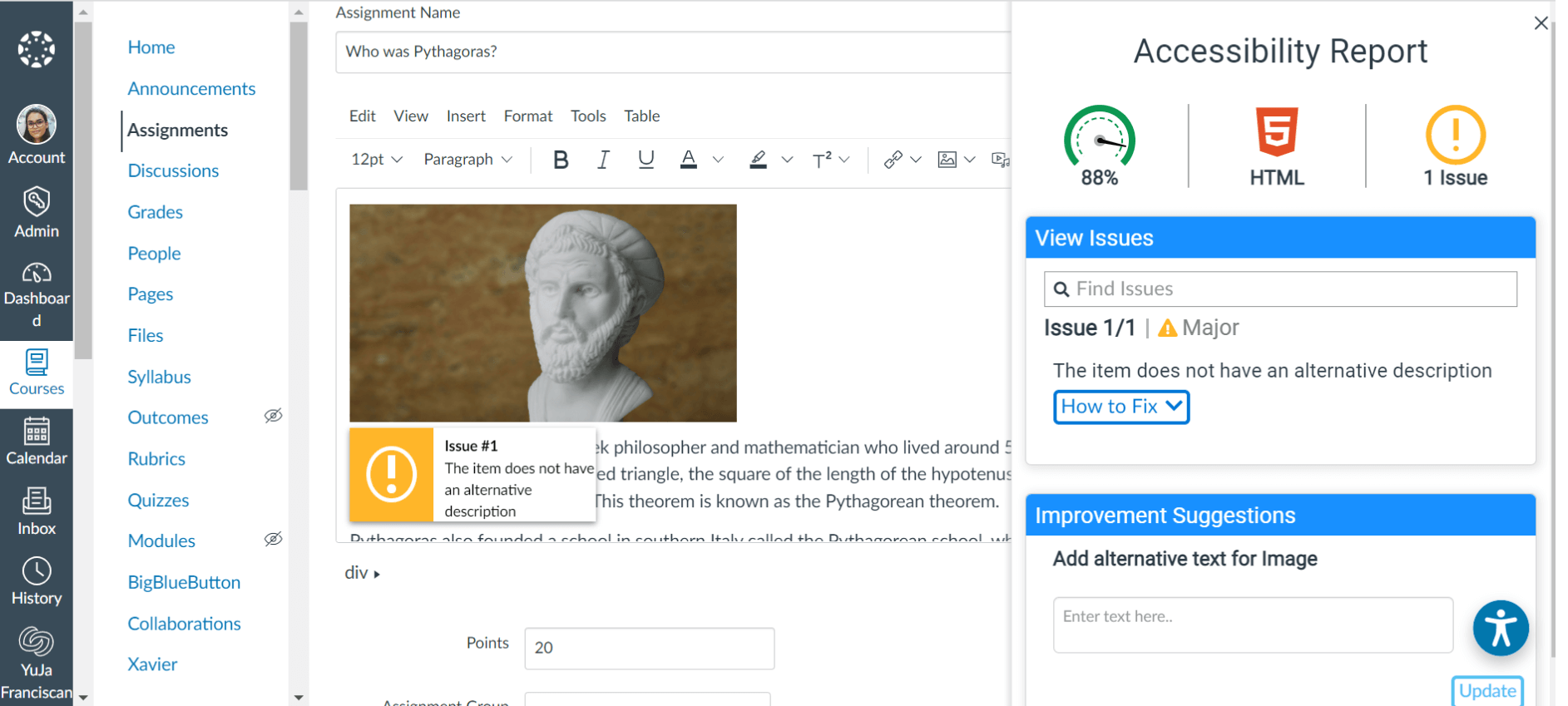Open the Admin shield icon

(x=37, y=201)
